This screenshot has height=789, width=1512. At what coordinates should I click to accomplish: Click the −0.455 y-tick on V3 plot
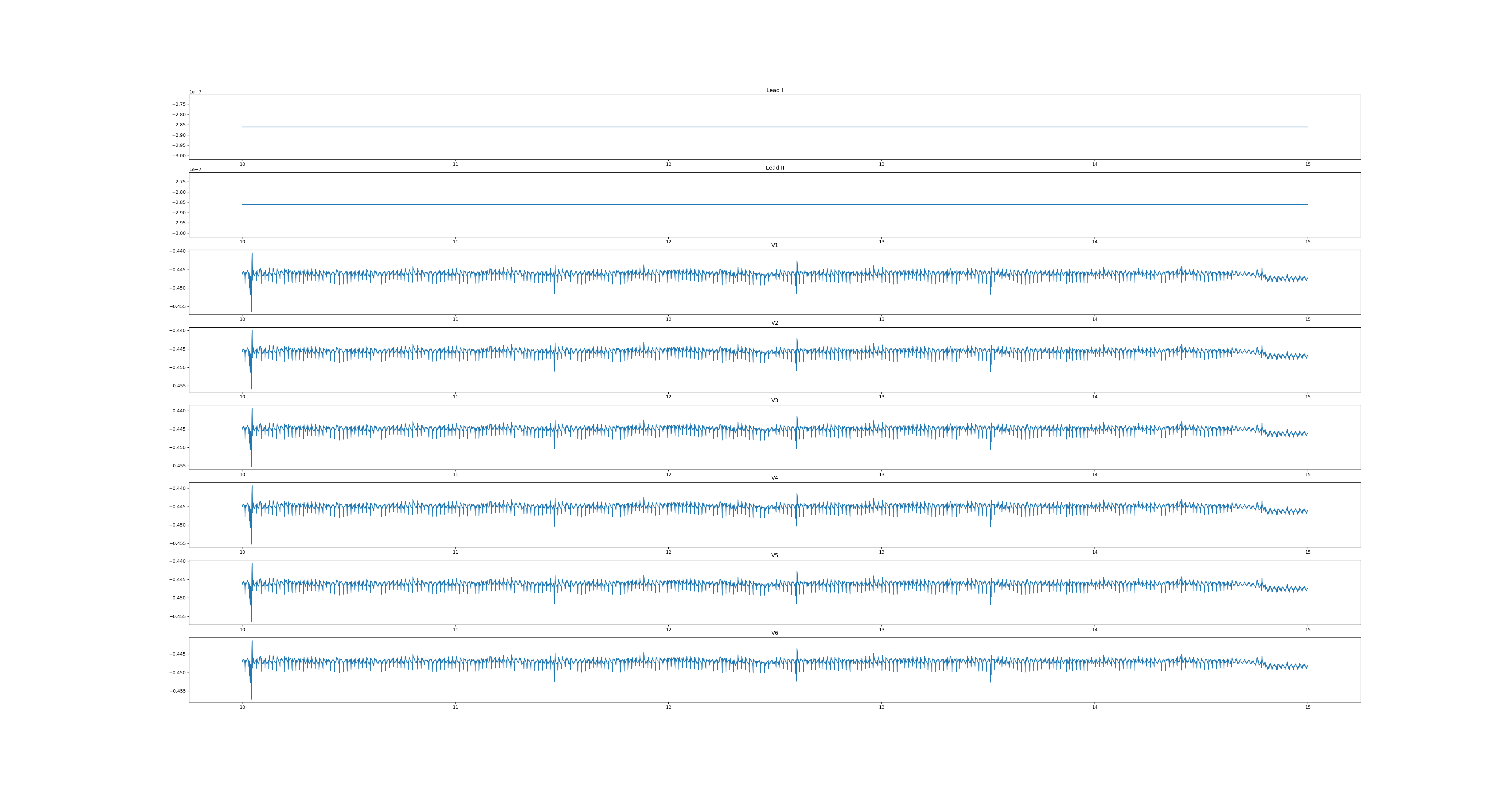[x=177, y=466]
